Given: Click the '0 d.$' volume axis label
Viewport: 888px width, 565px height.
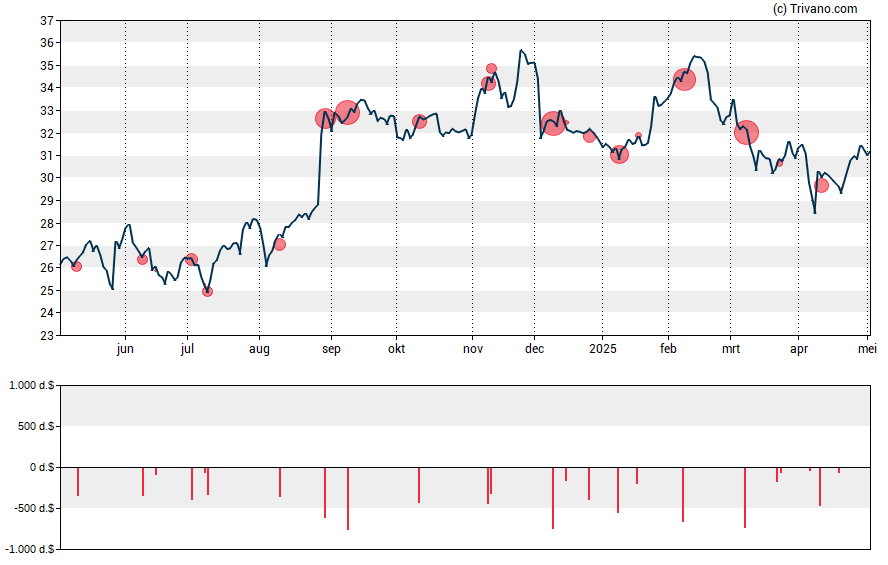Looking at the screenshot, I should [x=42, y=467].
